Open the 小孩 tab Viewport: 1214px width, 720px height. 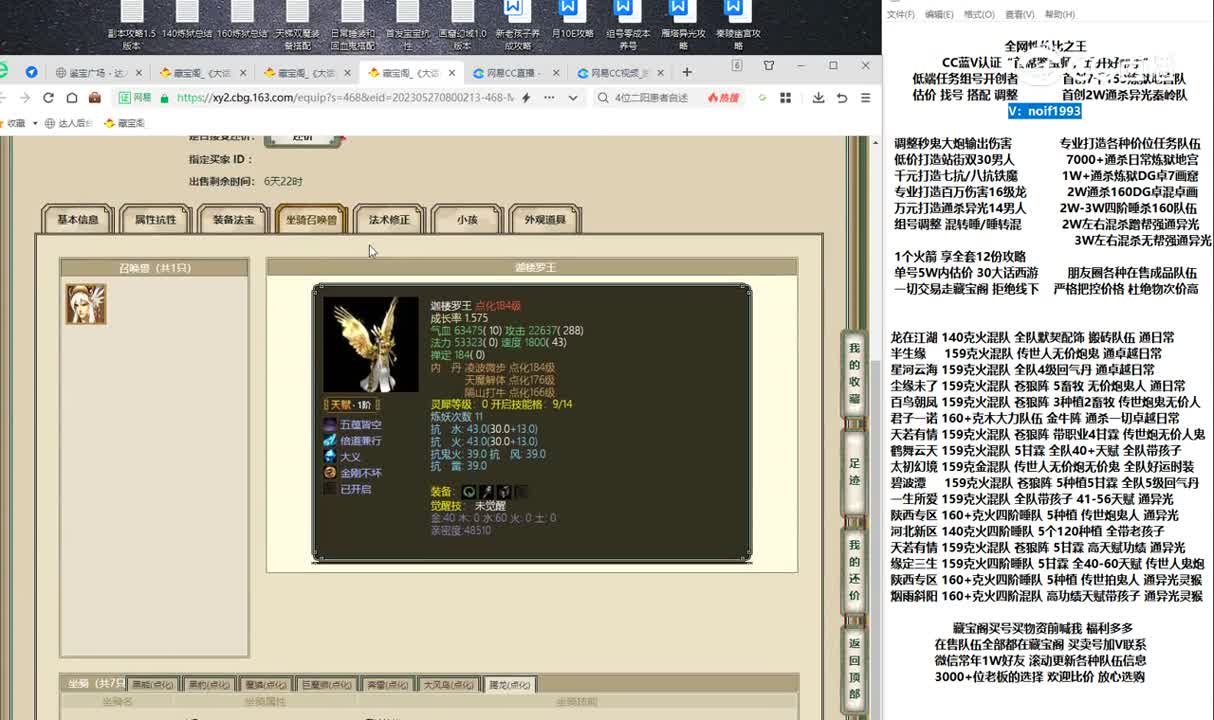(467, 220)
